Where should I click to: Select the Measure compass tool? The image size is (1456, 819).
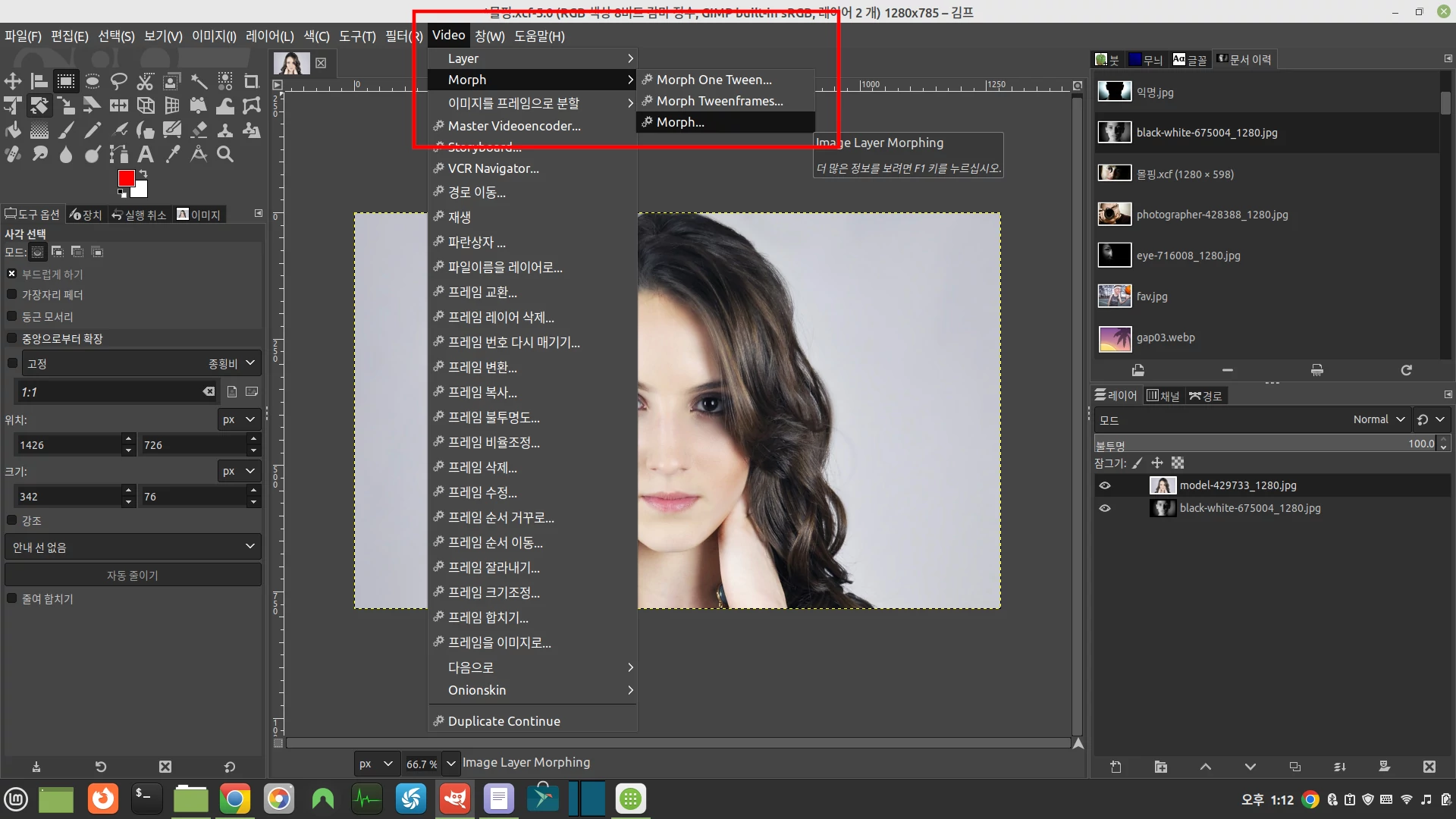click(199, 154)
